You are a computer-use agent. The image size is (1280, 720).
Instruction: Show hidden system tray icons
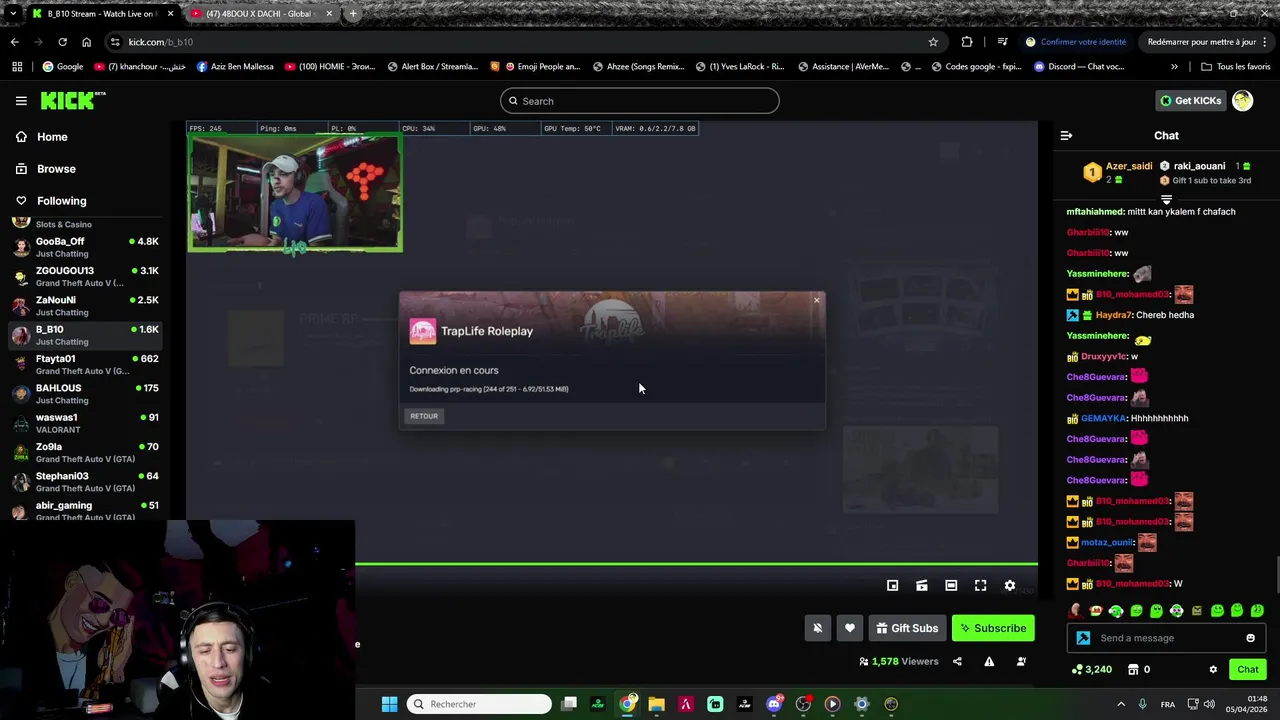coord(1120,704)
